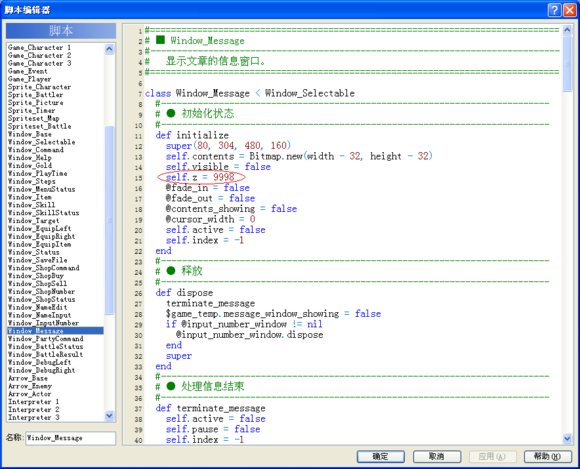Select the script list scrollbar thumb

click(x=109, y=220)
